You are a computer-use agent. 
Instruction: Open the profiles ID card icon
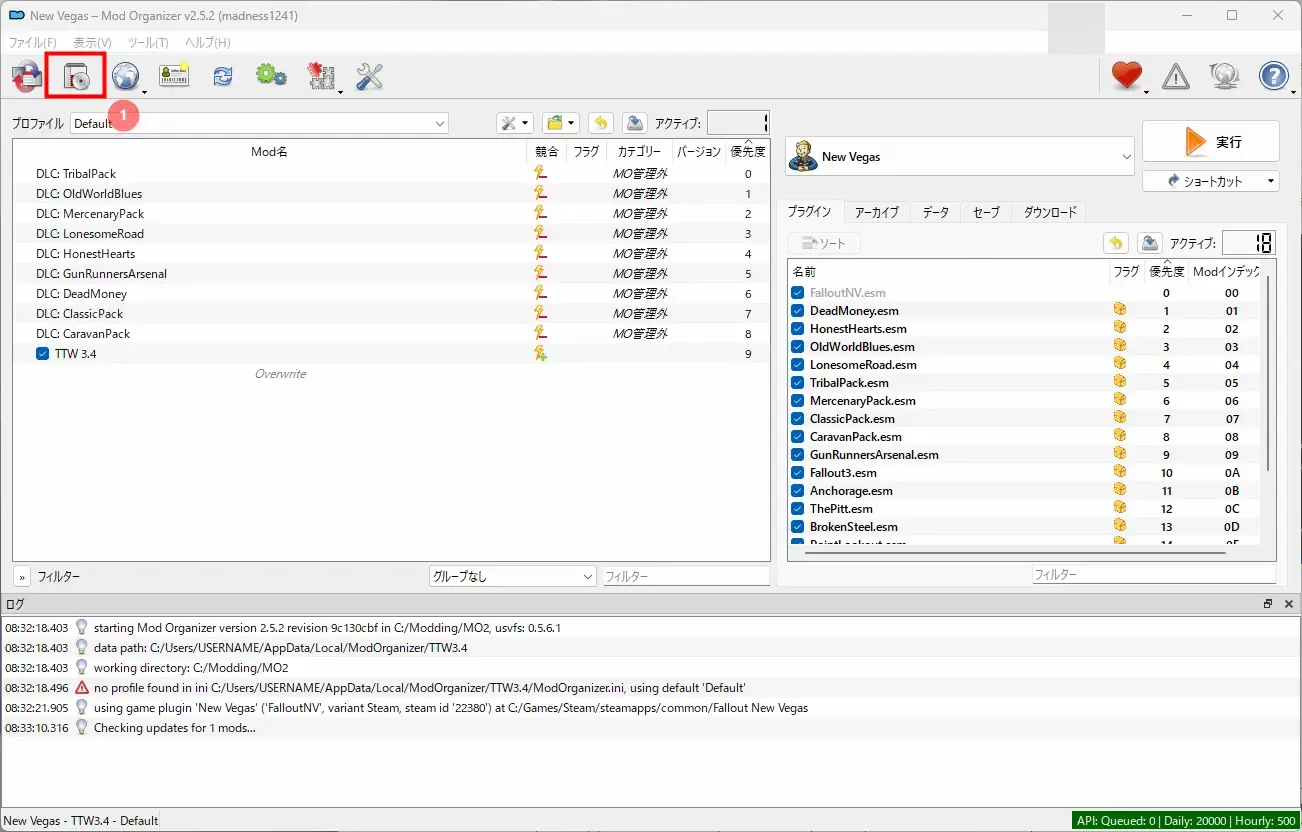(x=174, y=77)
